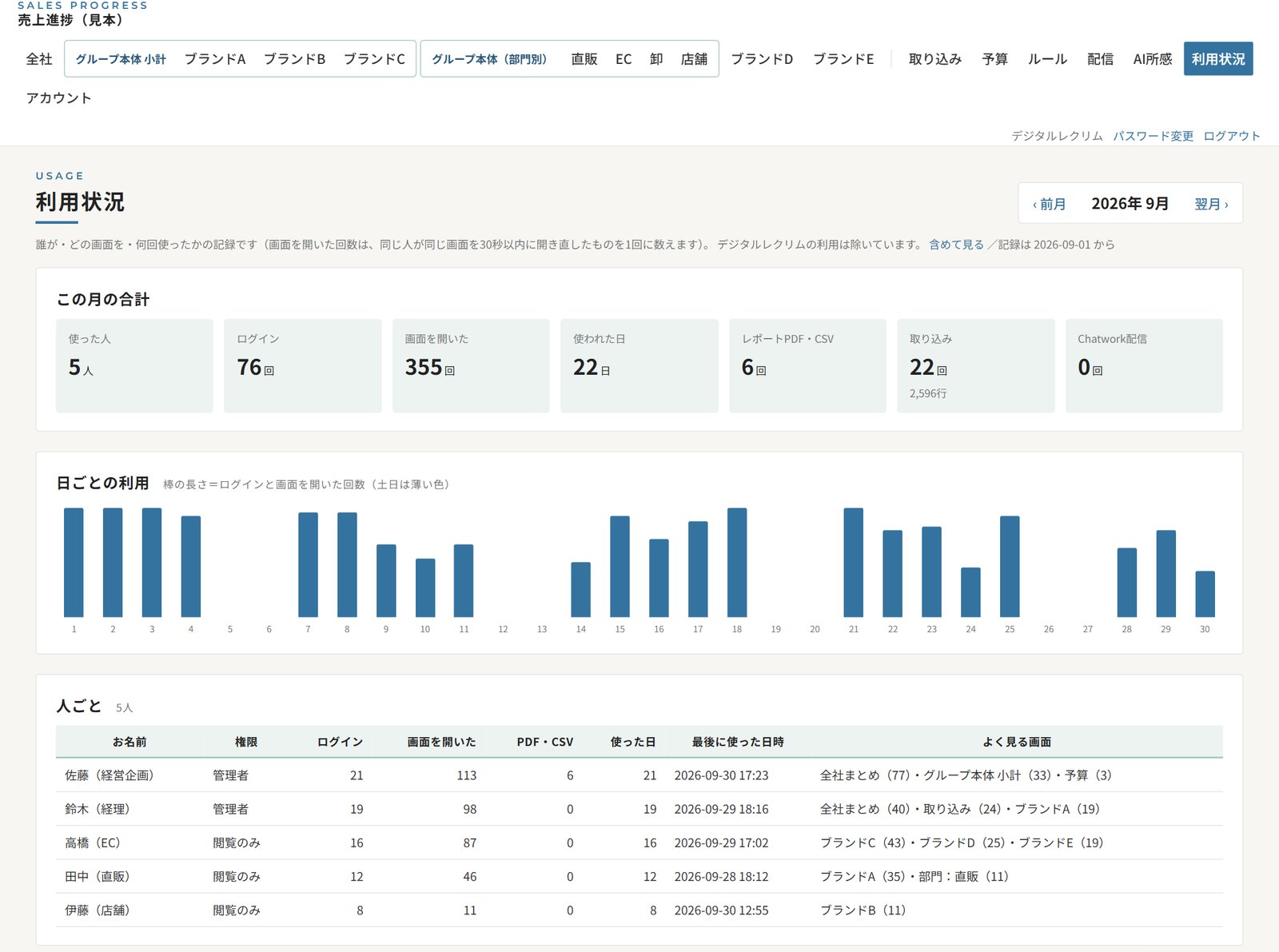The image size is (1279, 952).
Task: Click the パスワード変更 link
Action: 1153,136
